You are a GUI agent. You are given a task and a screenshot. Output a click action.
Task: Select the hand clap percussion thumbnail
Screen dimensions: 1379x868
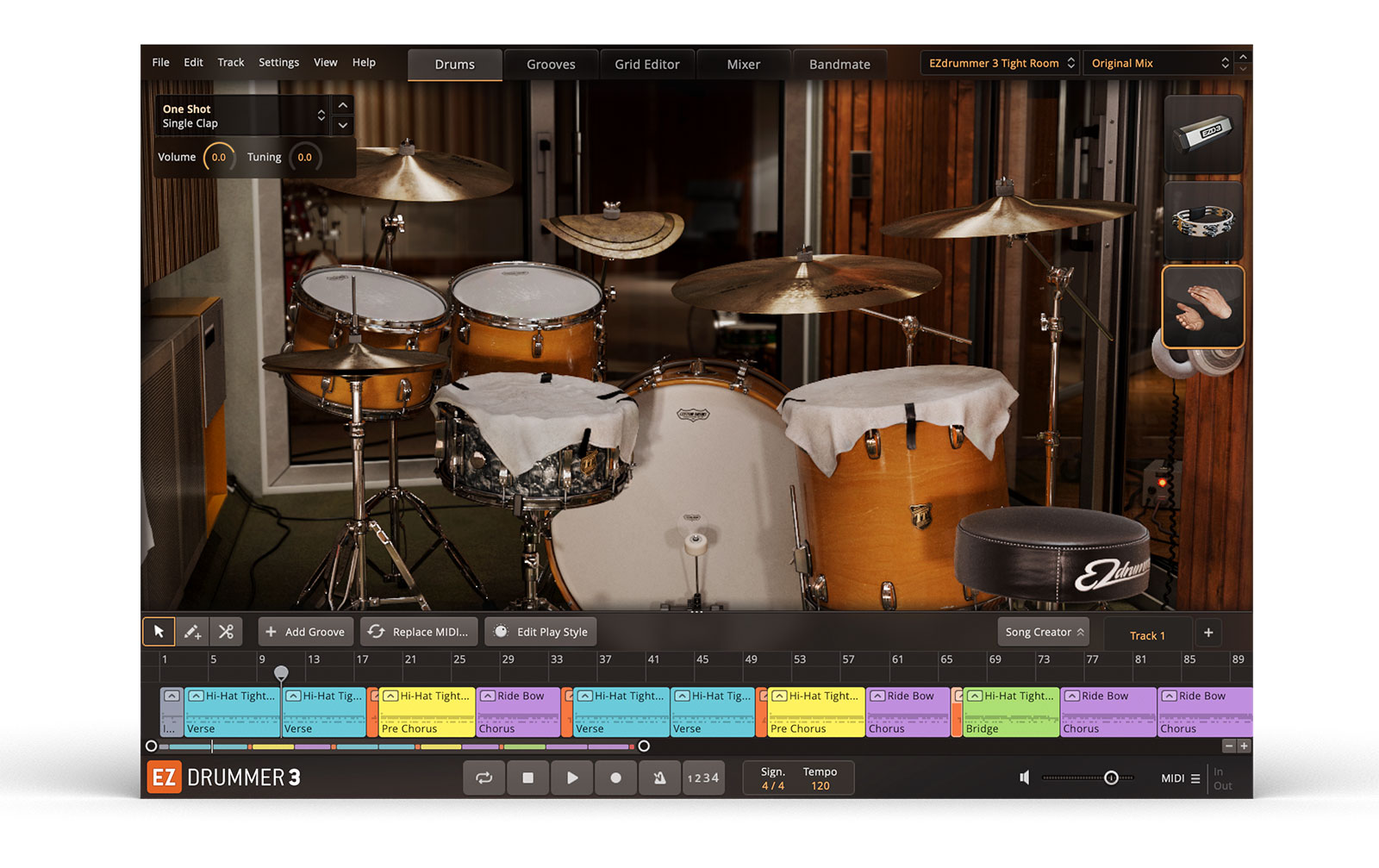point(1203,307)
